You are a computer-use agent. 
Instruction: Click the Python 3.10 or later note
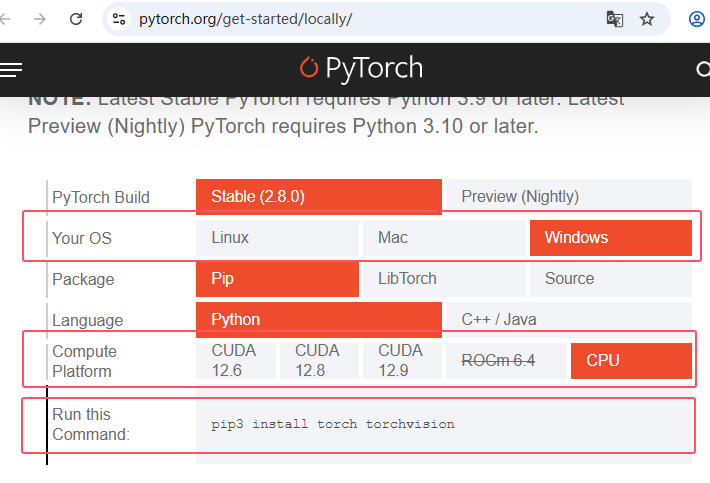(x=283, y=126)
